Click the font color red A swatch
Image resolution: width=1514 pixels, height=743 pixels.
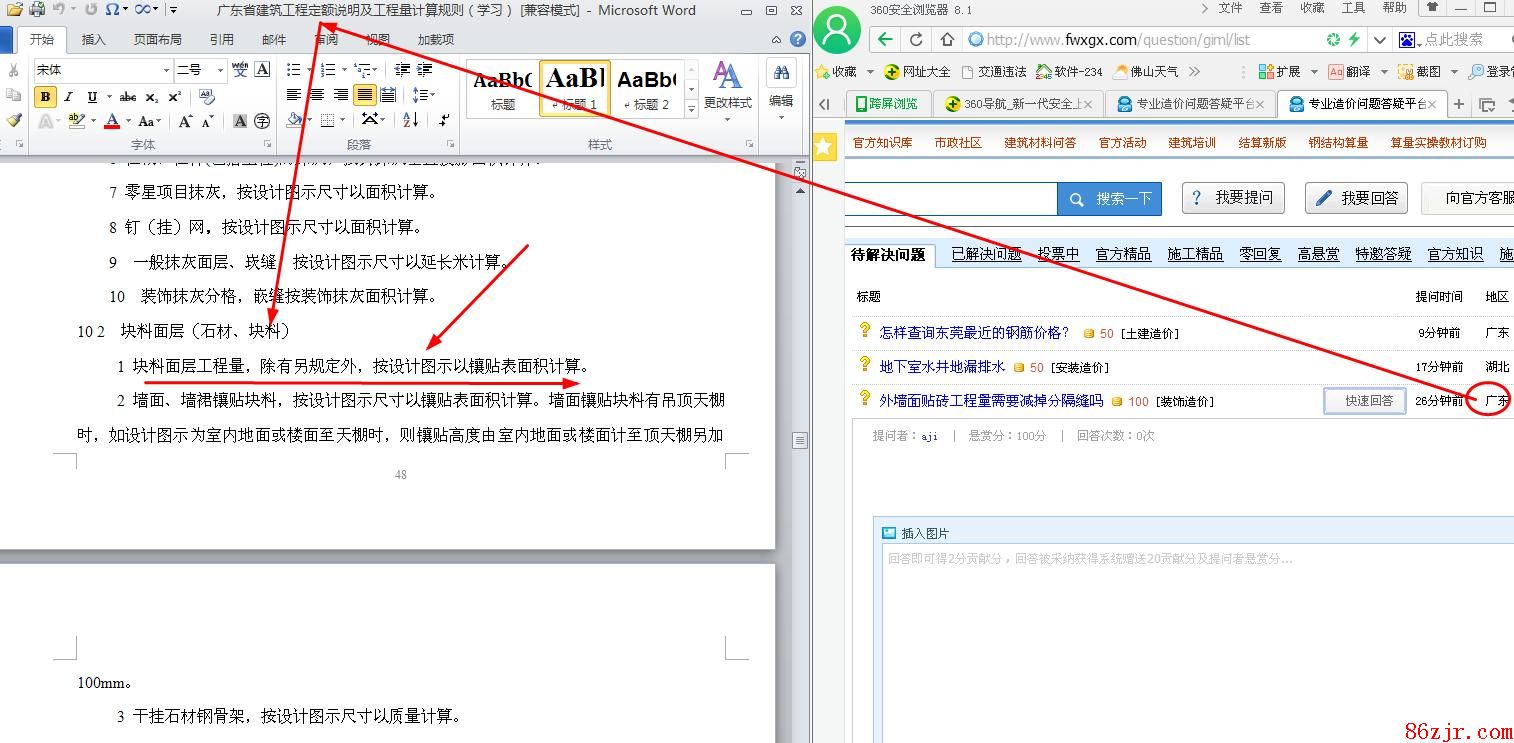tap(111, 121)
